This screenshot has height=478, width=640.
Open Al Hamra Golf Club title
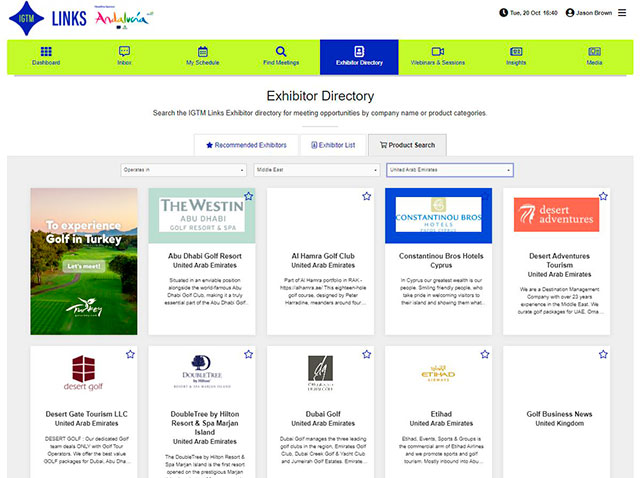click(323, 256)
